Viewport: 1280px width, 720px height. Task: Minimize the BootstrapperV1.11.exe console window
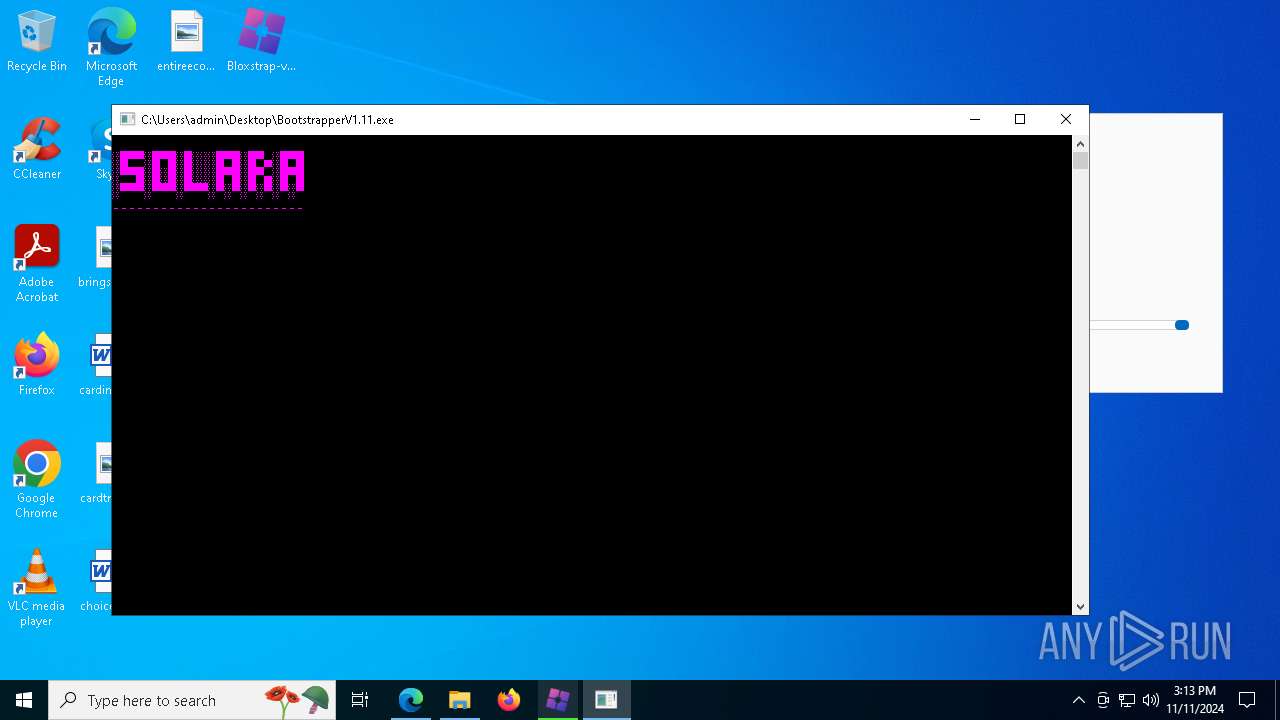tap(975, 119)
